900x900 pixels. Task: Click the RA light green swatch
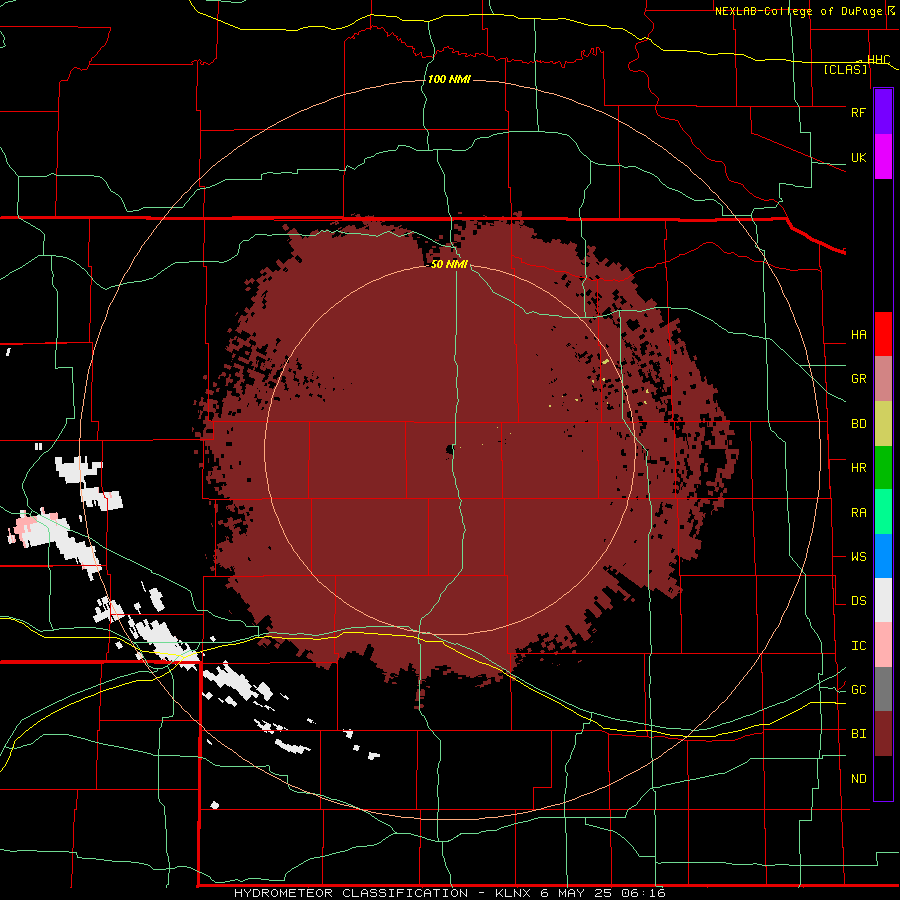click(883, 512)
